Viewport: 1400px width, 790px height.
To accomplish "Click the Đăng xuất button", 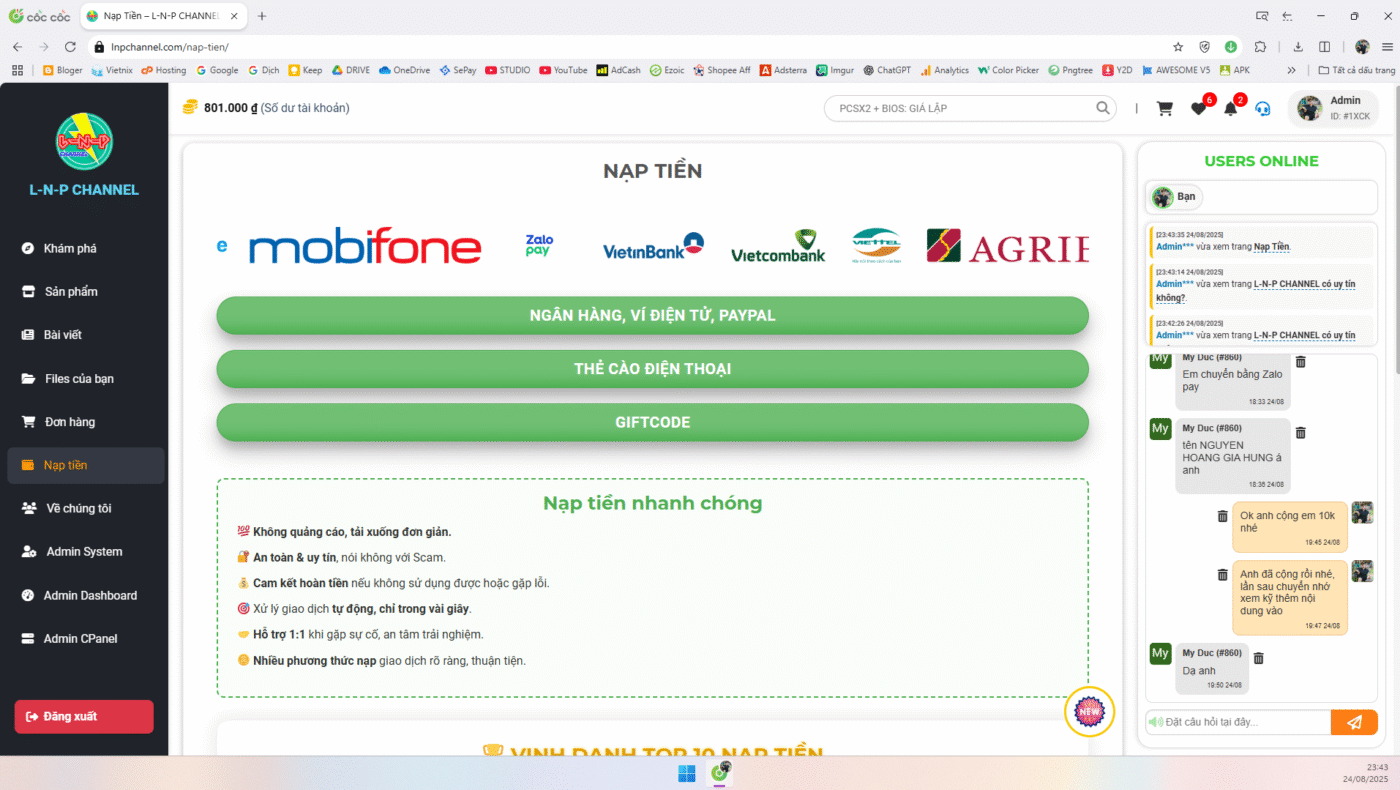I will click(84, 717).
